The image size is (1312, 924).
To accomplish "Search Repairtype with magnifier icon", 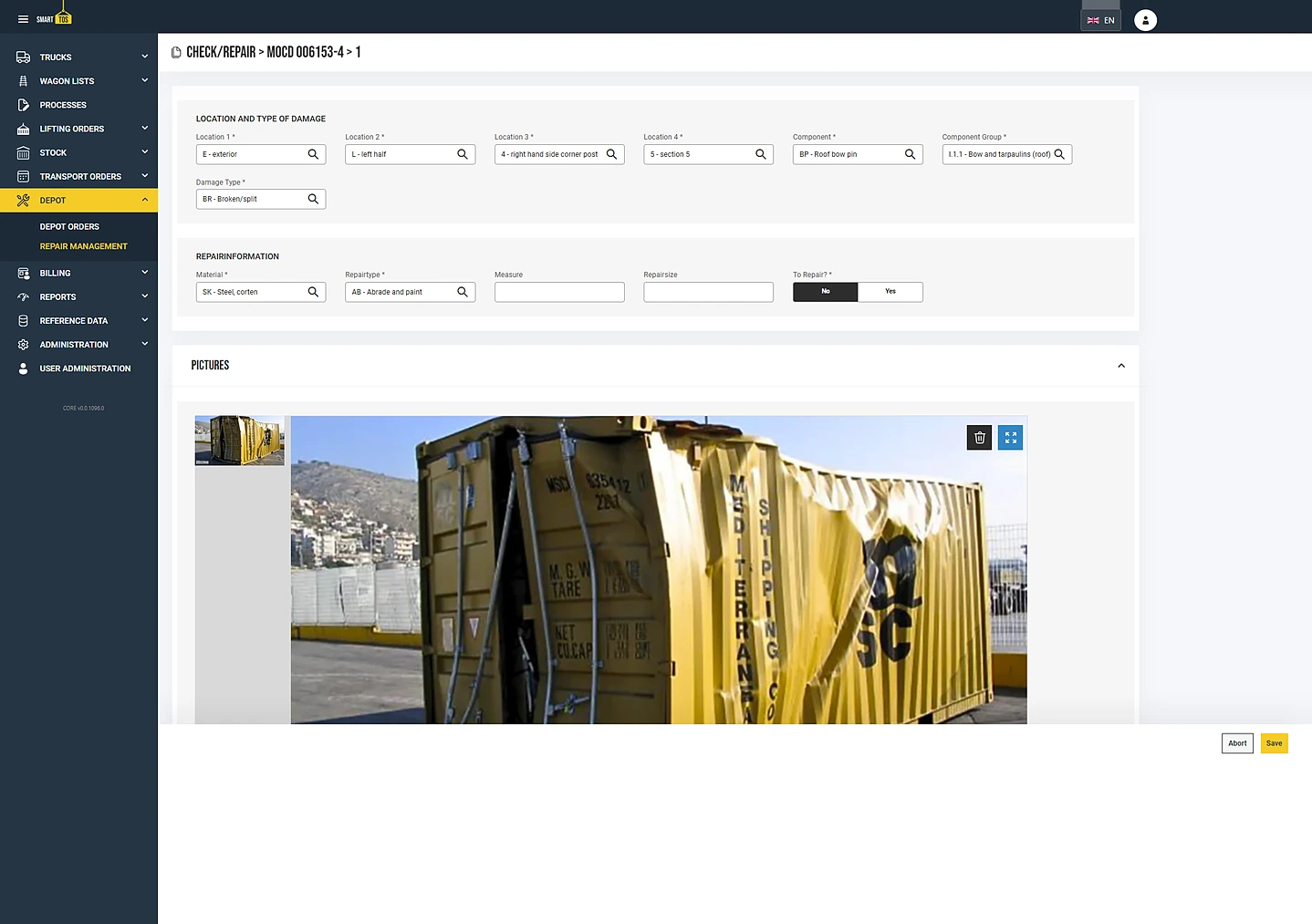I will pyautogui.click(x=463, y=292).
